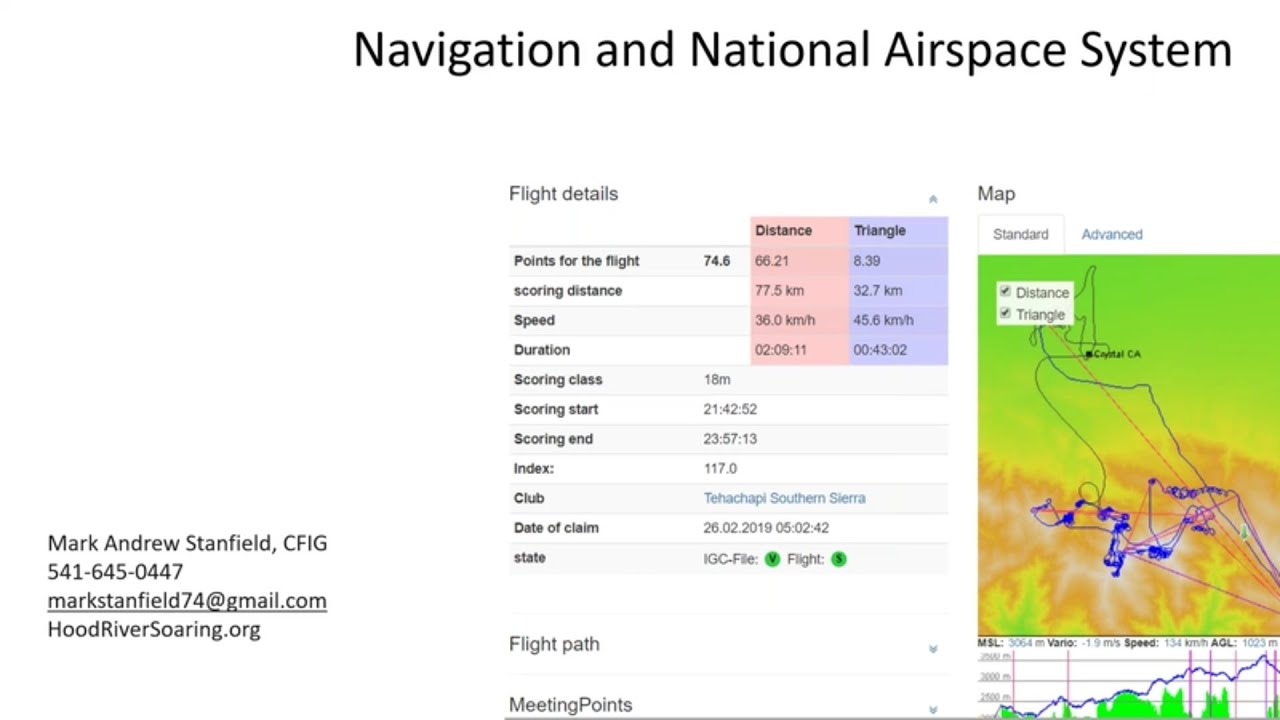Toggle the Distance checkbox on the map
Viewport: 1280px width, 720px height.
1005,291
